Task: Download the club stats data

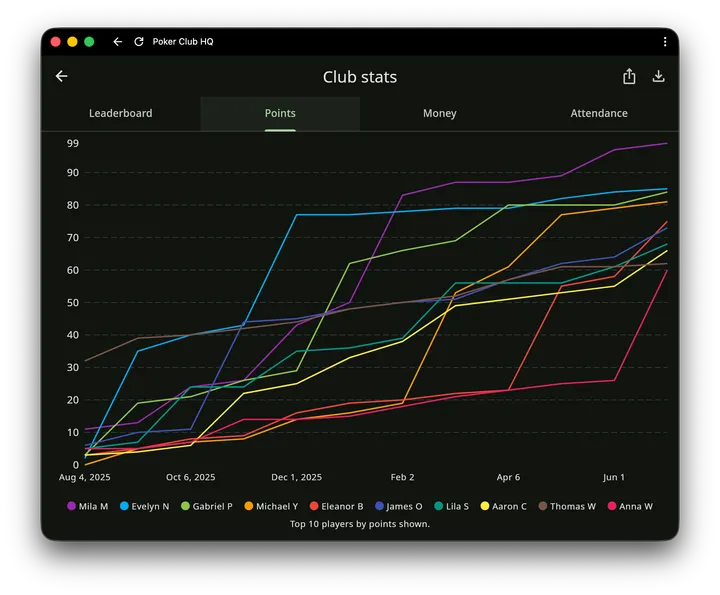Action: [658, 76]
